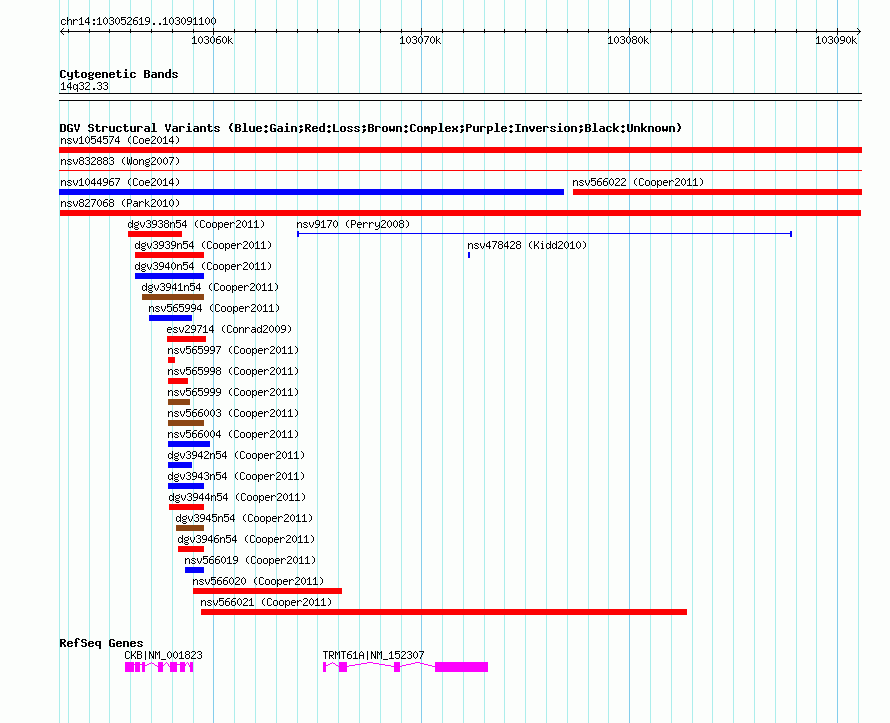Click the left arrow end of the ruler
This screenshot has height=723, width=890.
pos(62,31)
